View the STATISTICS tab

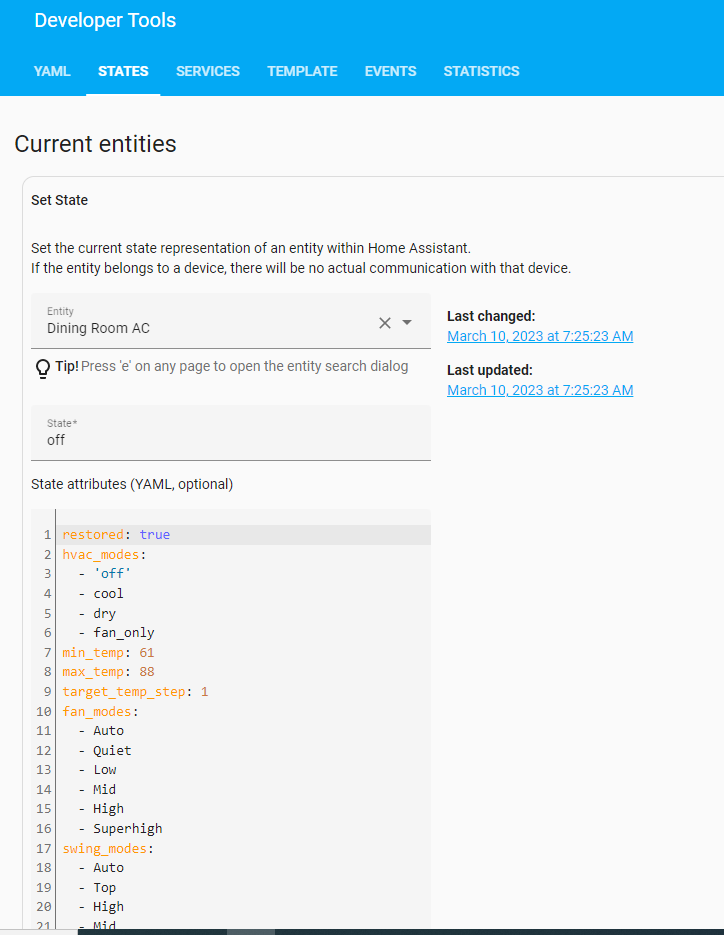pyautogui.click(x=481, y=71)
